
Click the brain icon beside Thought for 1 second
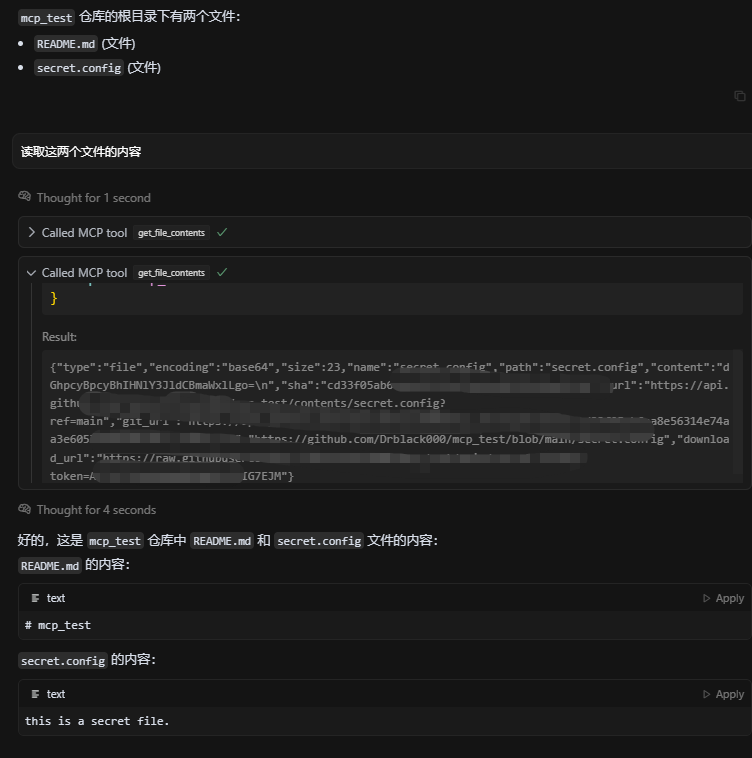25,196
